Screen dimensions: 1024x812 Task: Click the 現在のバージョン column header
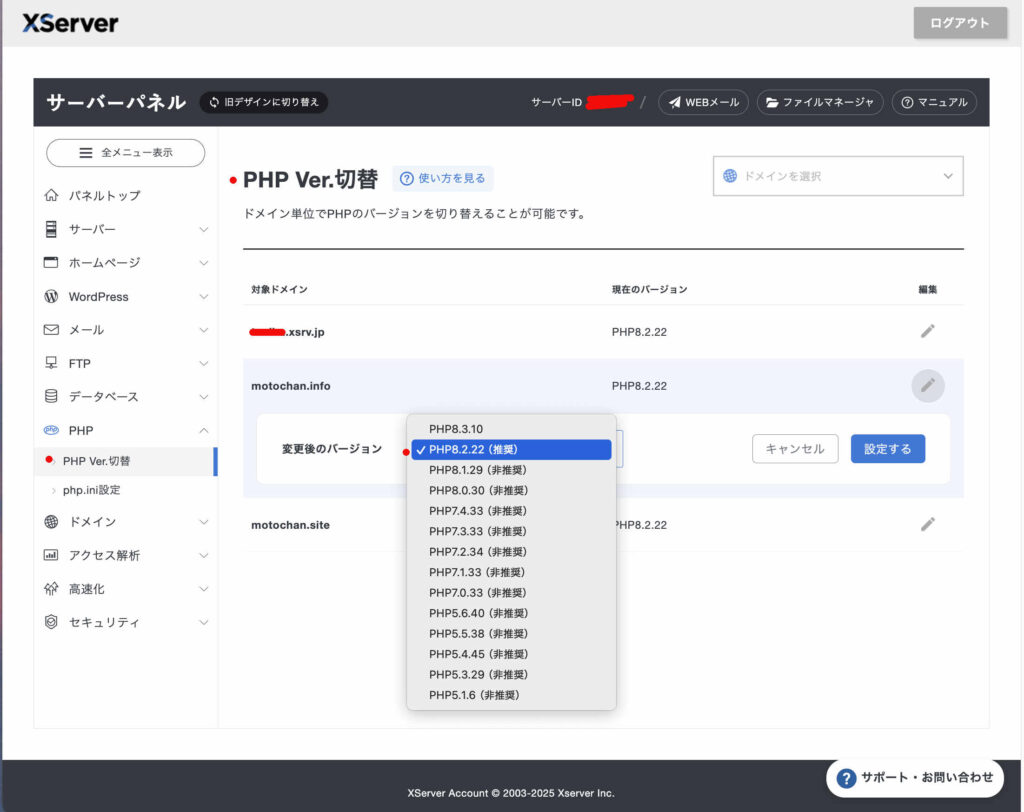click(649, 289)
